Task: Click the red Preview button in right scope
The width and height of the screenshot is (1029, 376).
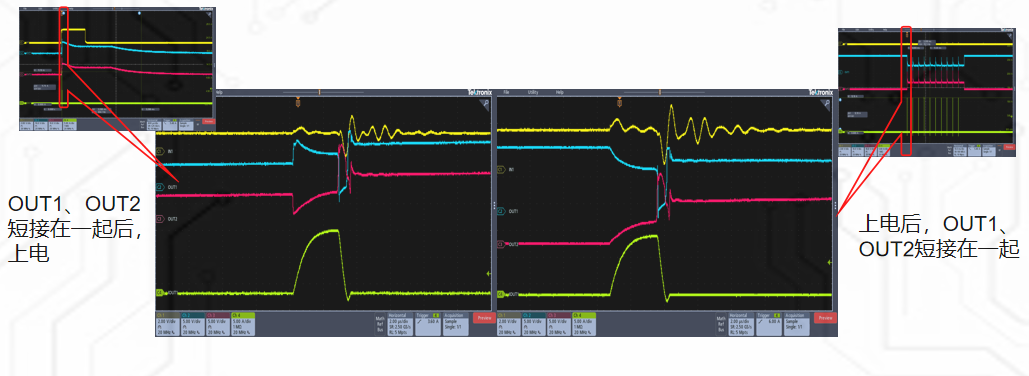Action: (826, 318)
